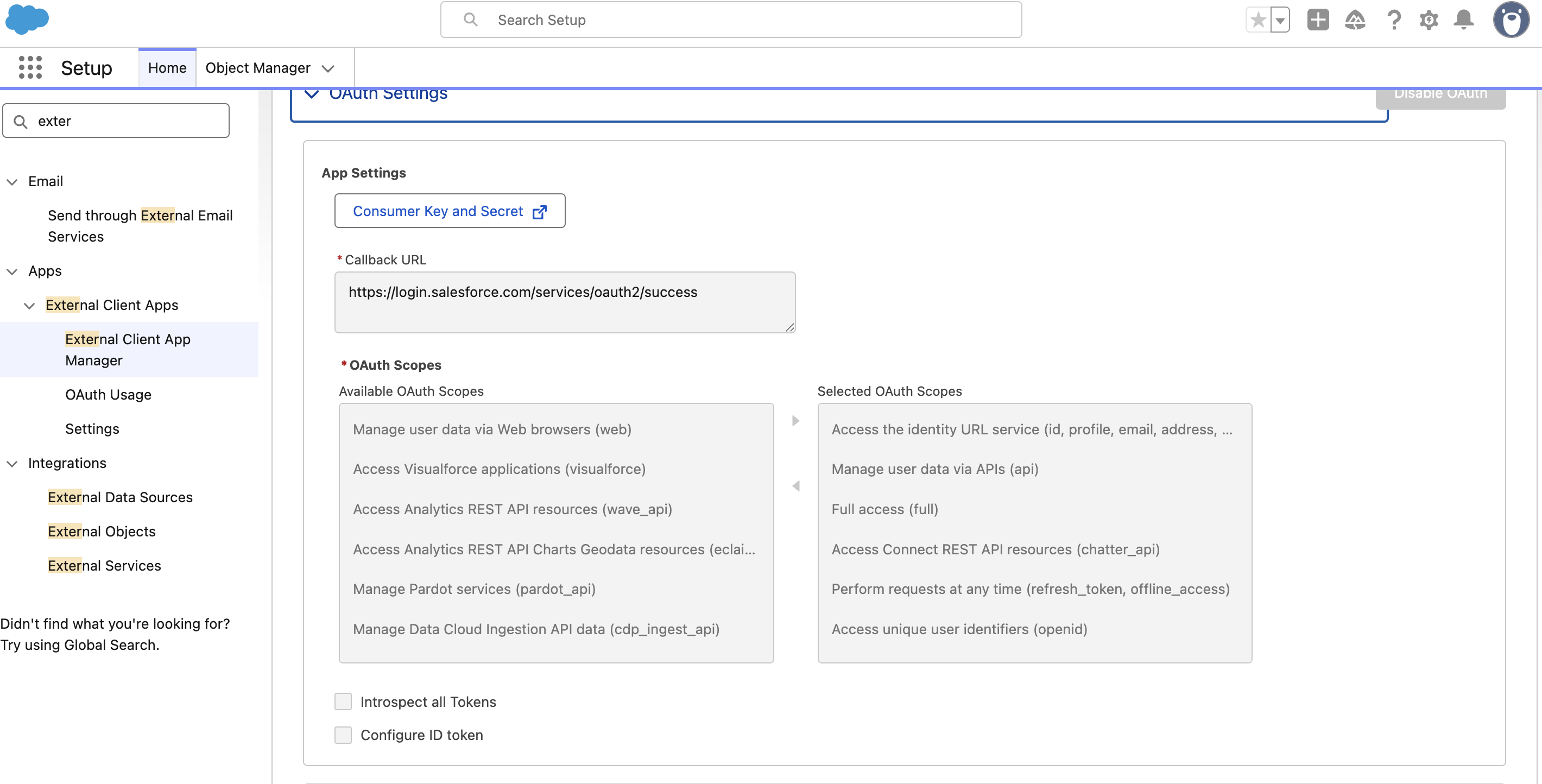The width and height of the screenshot is (1542, 784).
Task: Open the App Launcher grid icon
Action: pyautogui.click(x=30, y=68)
